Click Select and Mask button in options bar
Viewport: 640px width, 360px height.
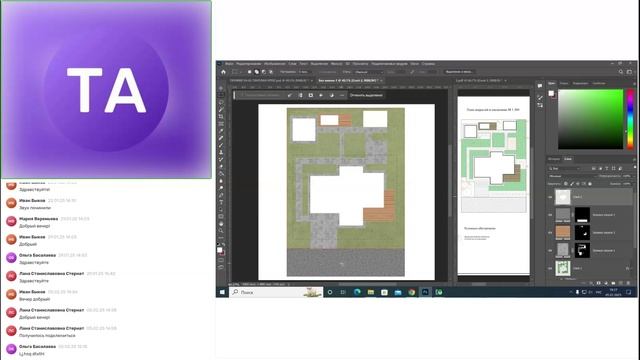click(x=459, y=72)
